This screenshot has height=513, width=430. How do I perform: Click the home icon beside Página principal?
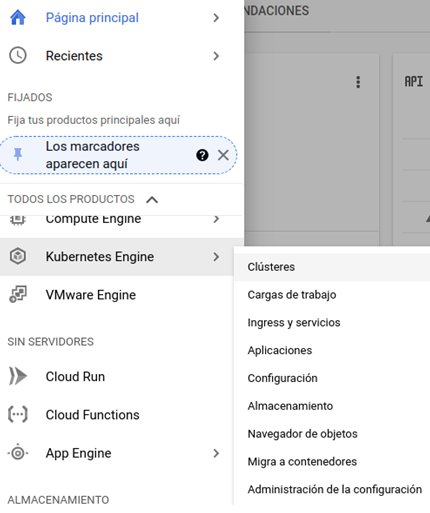point(18,17)
